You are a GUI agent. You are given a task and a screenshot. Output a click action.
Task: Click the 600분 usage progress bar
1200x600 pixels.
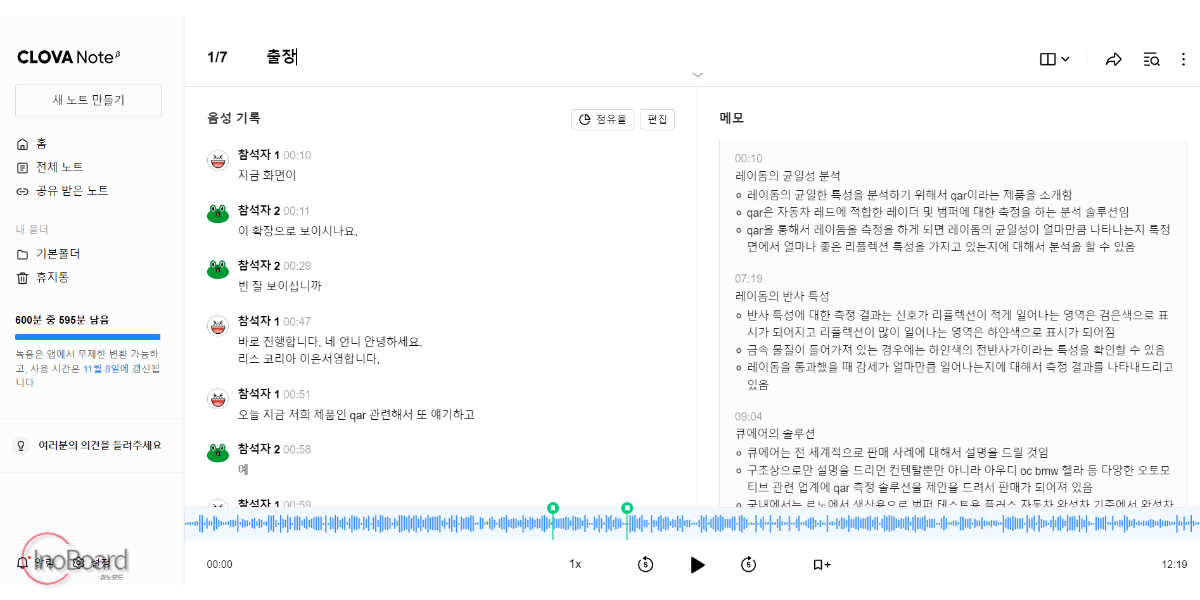pyautogui.click(x=88, y=337)
